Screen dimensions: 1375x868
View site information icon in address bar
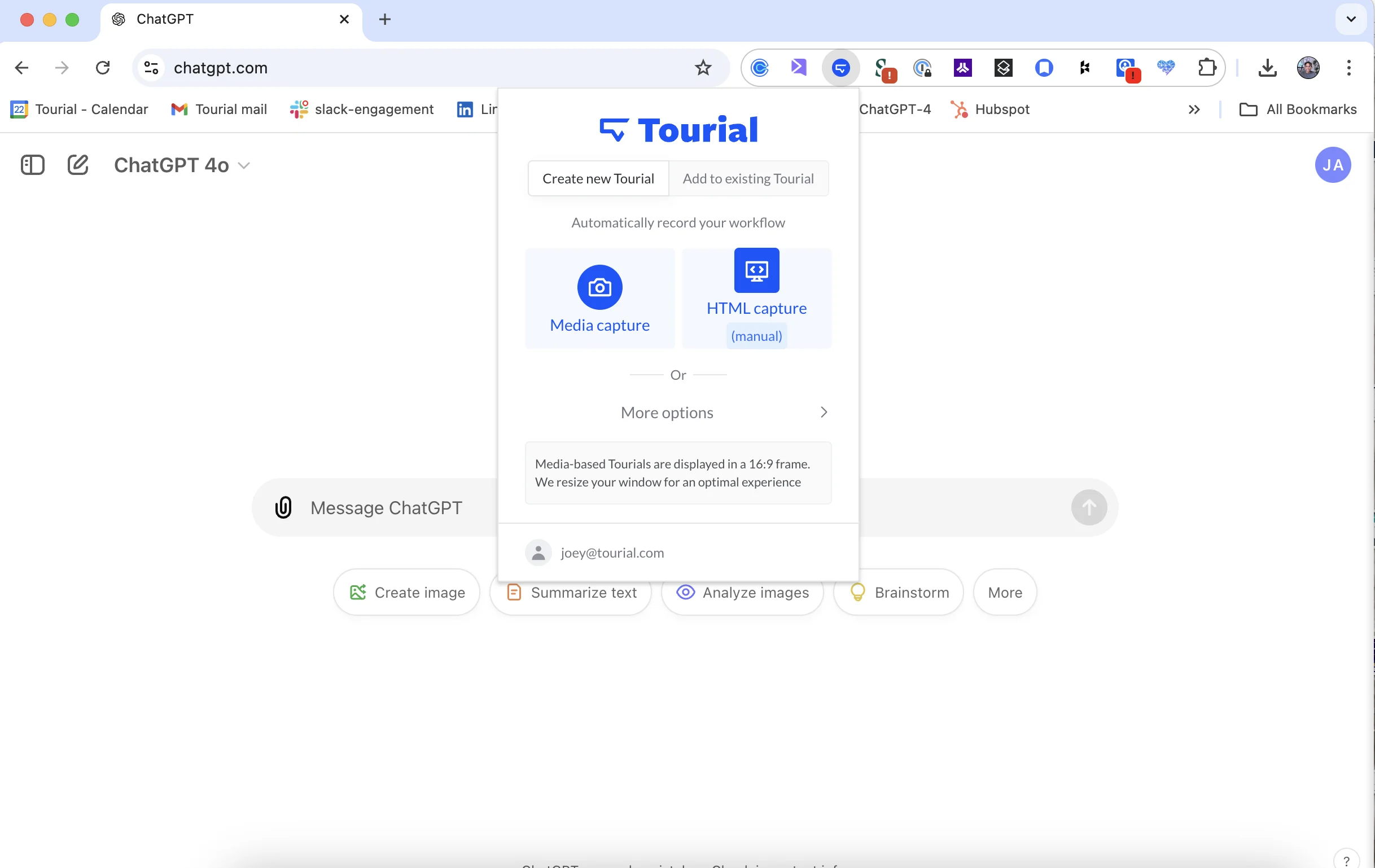pyautogui.click(x=151, y=68)
